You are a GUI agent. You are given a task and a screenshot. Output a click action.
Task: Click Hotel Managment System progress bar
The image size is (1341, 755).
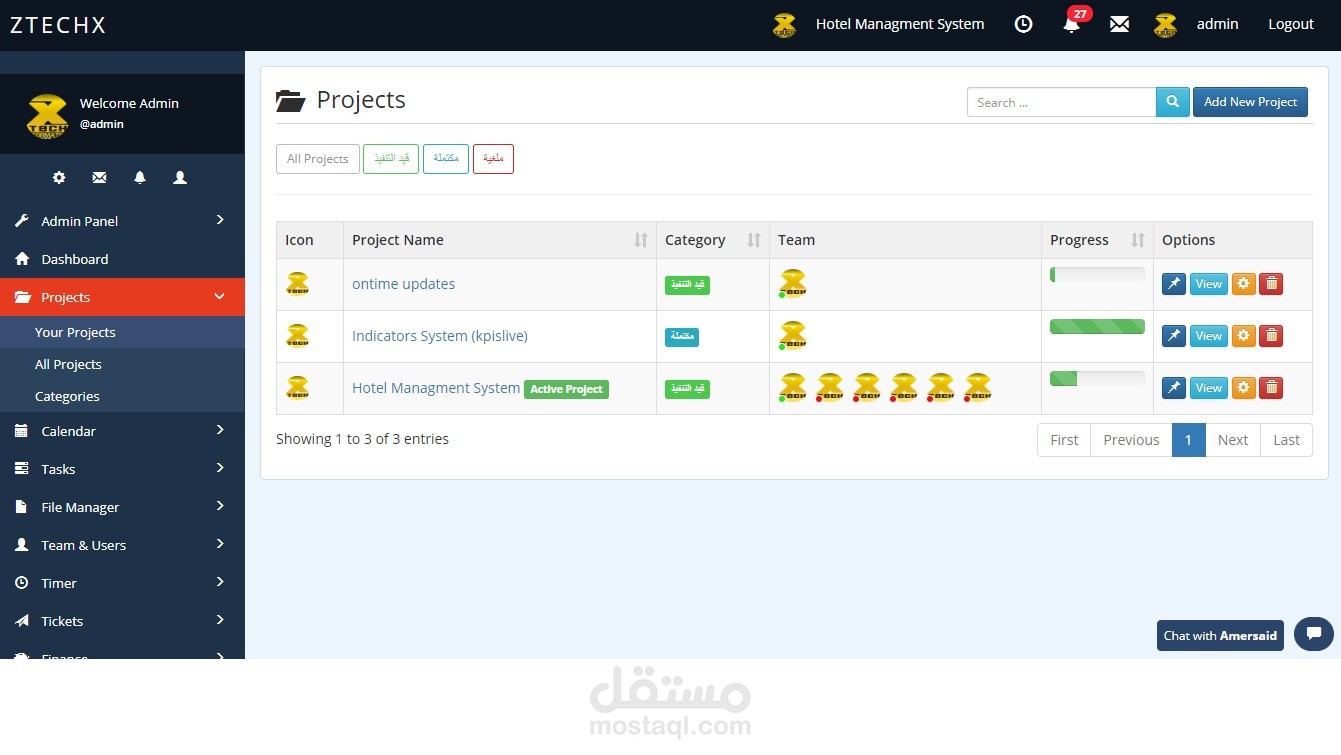click(x=1097, y=378)
